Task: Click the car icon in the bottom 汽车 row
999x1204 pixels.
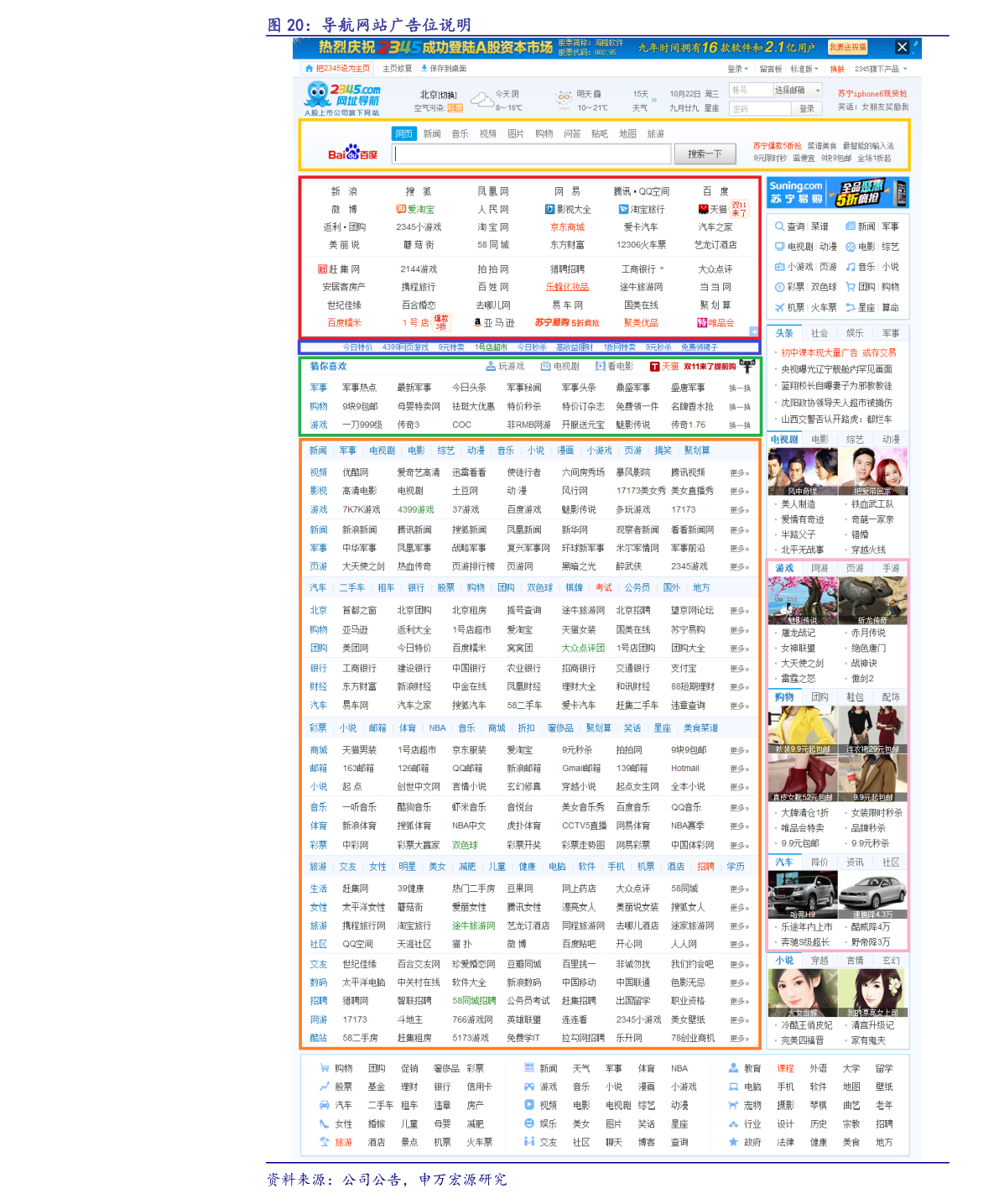Action: (x=324, y=1105)
